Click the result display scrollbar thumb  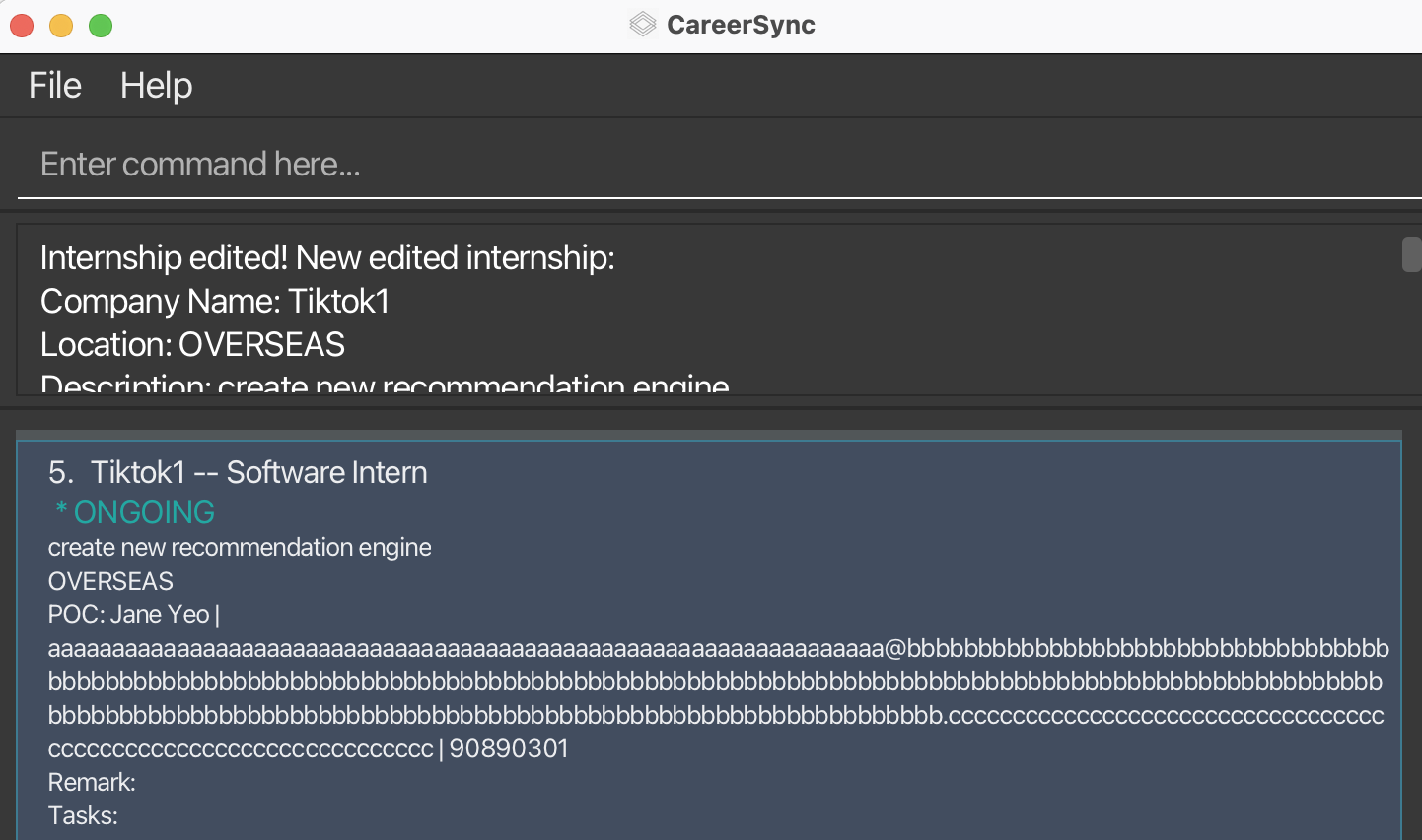(1411, 254)
